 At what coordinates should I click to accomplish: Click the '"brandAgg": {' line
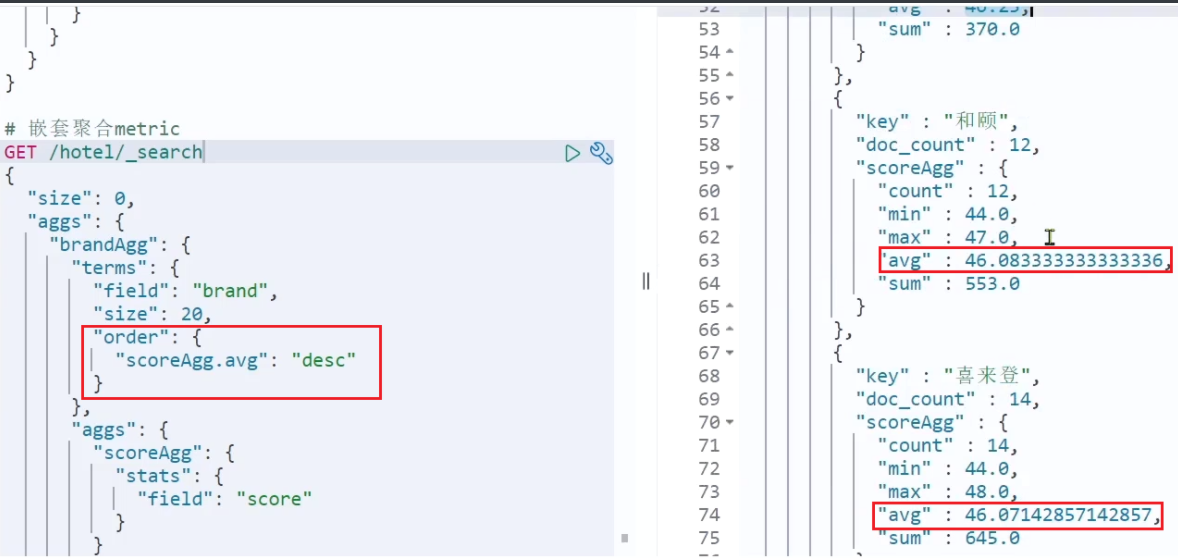click(x=122, y=246)
